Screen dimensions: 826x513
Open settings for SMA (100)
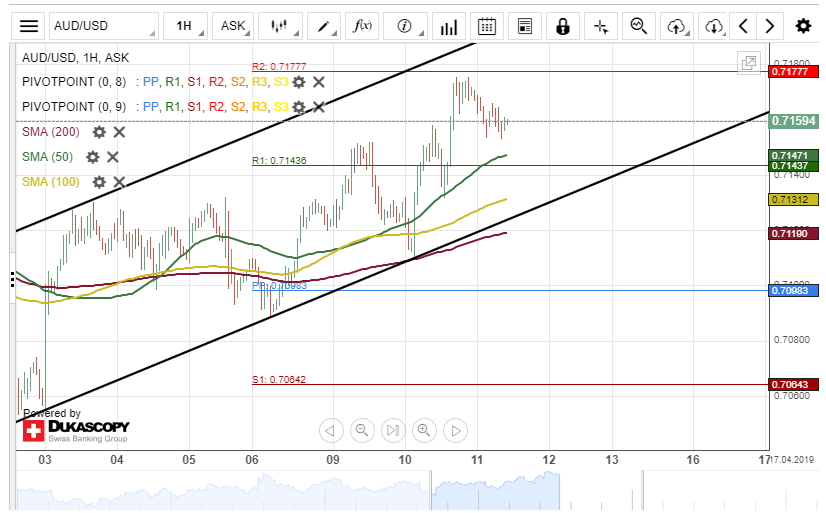pyautogui.click(x=99, y=182)
